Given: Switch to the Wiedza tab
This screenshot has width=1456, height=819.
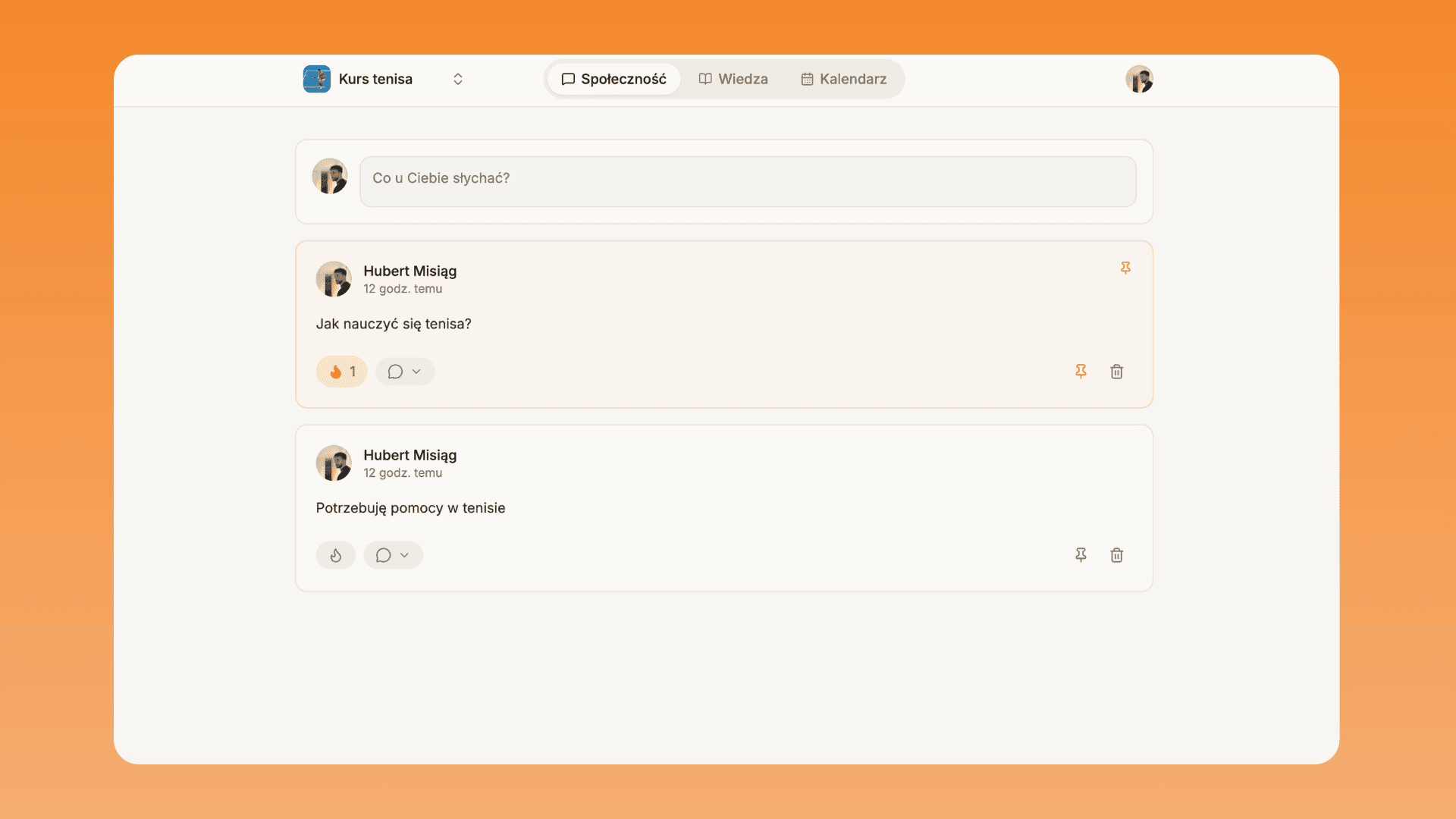Looking at the screenshot, I should coord(733,79).
